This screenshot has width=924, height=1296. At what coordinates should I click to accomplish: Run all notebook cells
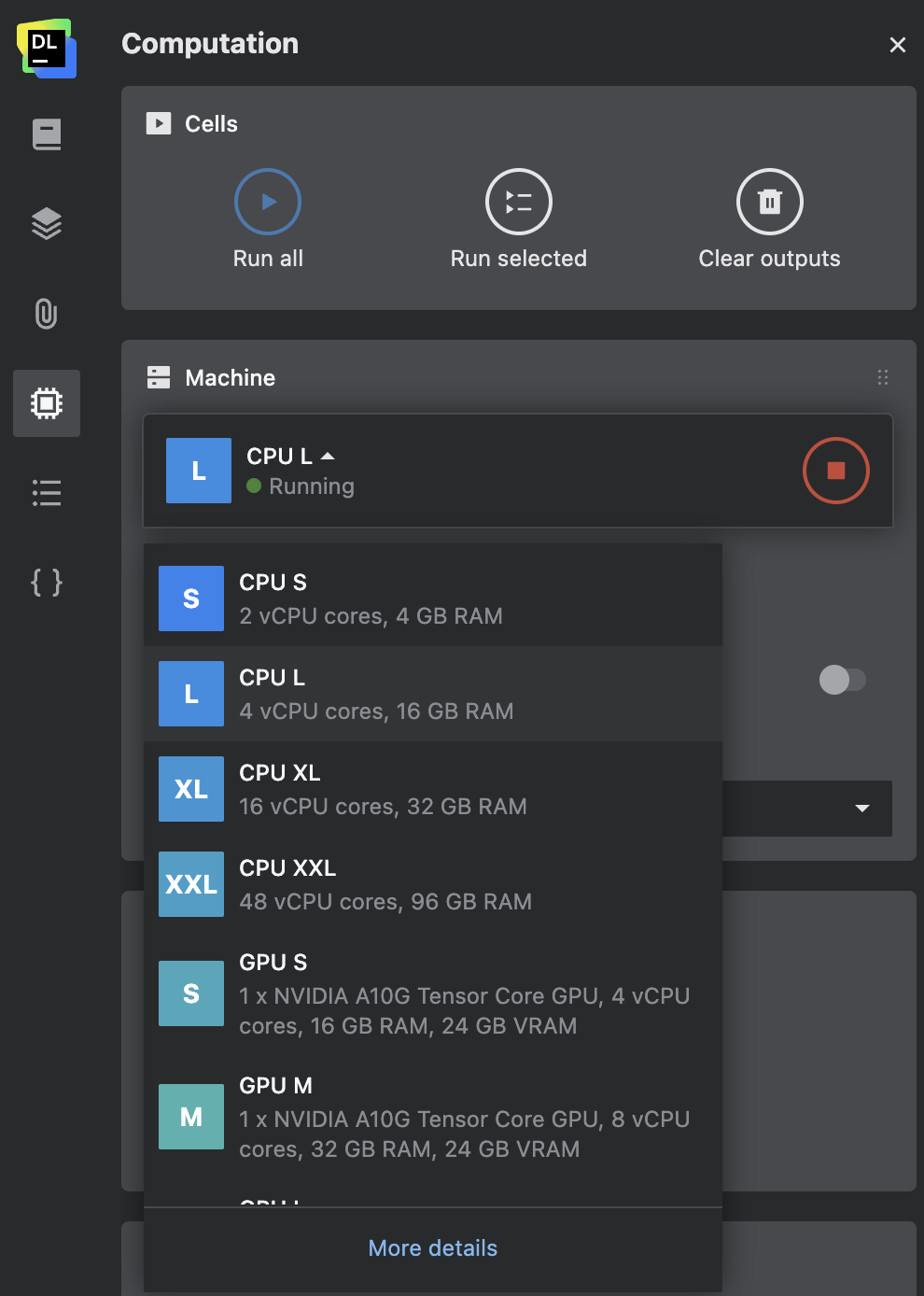click(268, 201)
